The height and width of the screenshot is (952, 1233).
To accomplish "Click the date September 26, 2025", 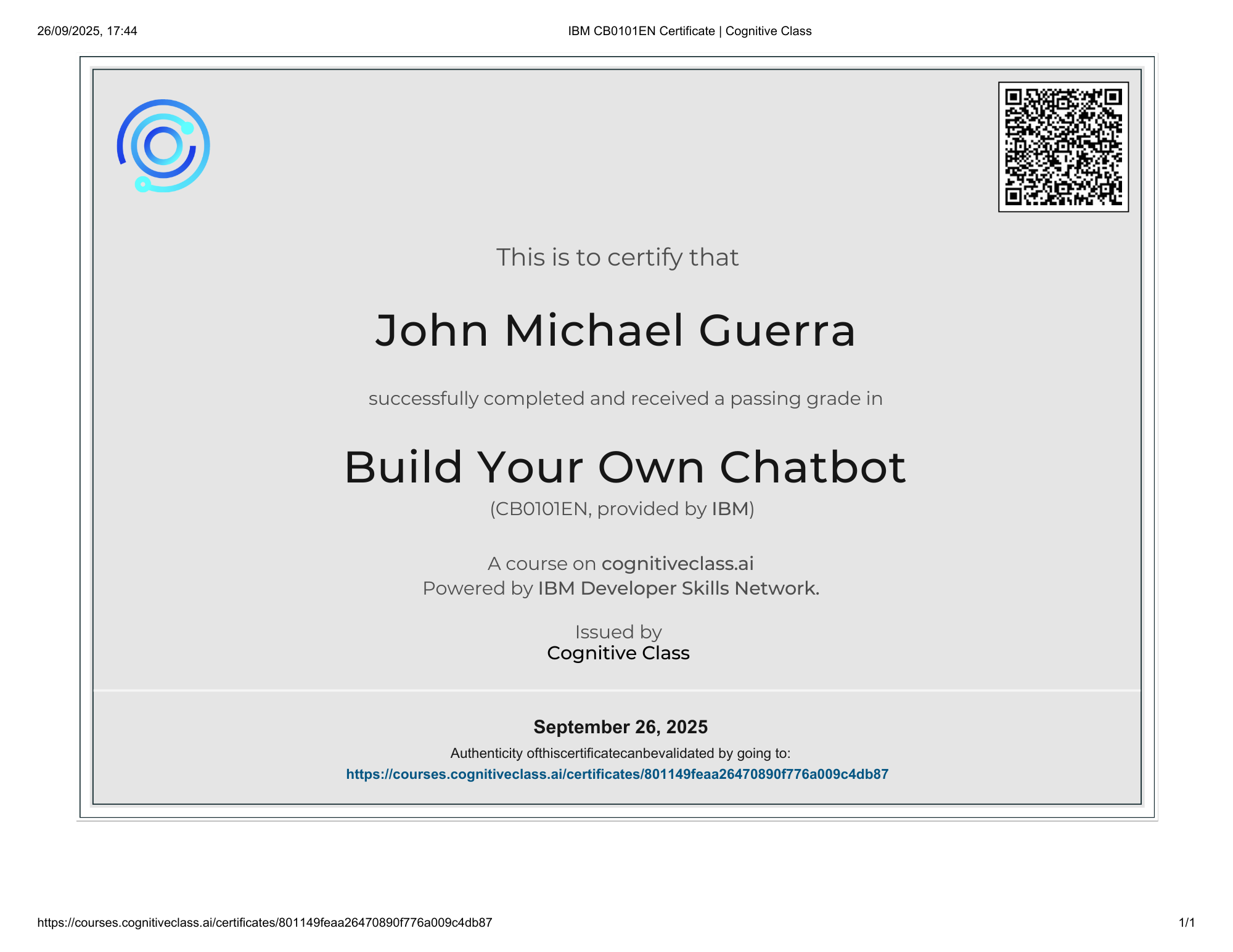I will 620,727.
